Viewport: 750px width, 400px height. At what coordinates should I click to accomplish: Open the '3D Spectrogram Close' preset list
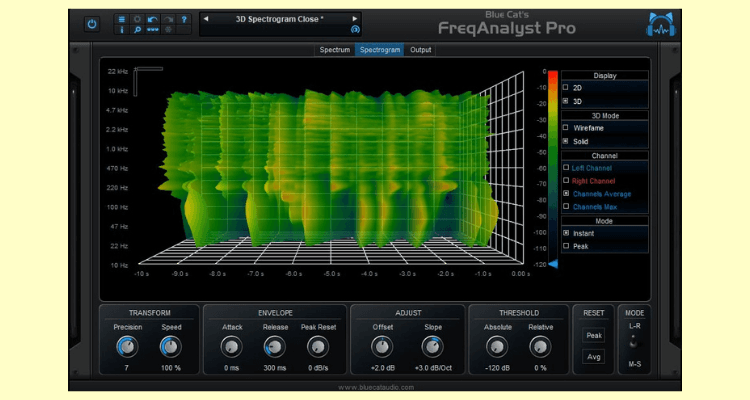point(279,18)
